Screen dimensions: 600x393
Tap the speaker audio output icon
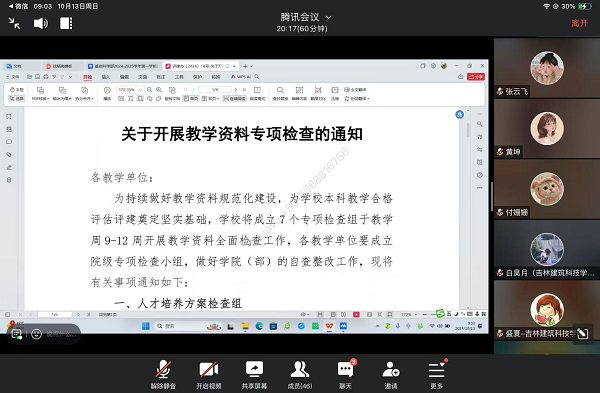pos(41,23)
